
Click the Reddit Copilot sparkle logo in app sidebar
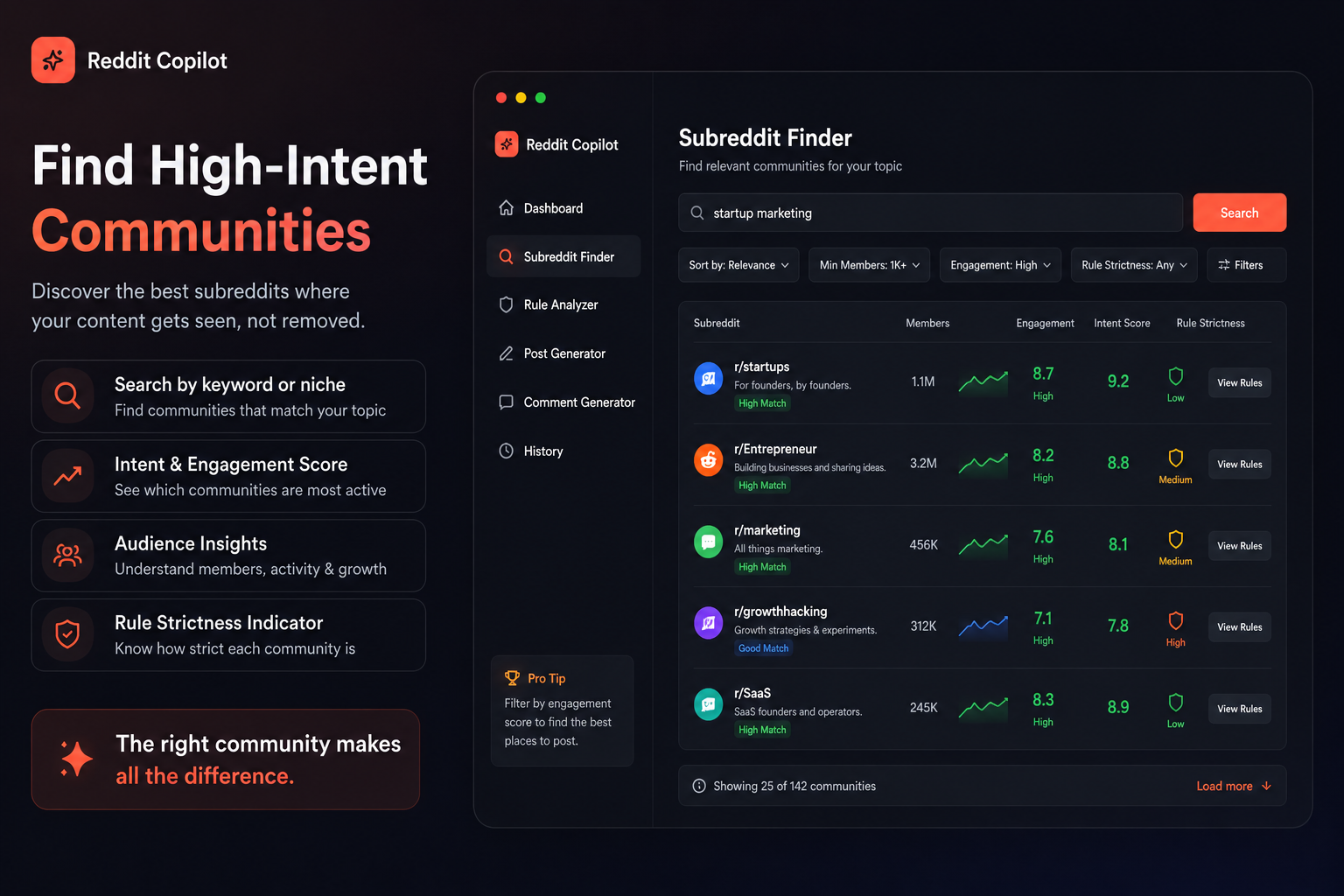(x=507, y=144)
